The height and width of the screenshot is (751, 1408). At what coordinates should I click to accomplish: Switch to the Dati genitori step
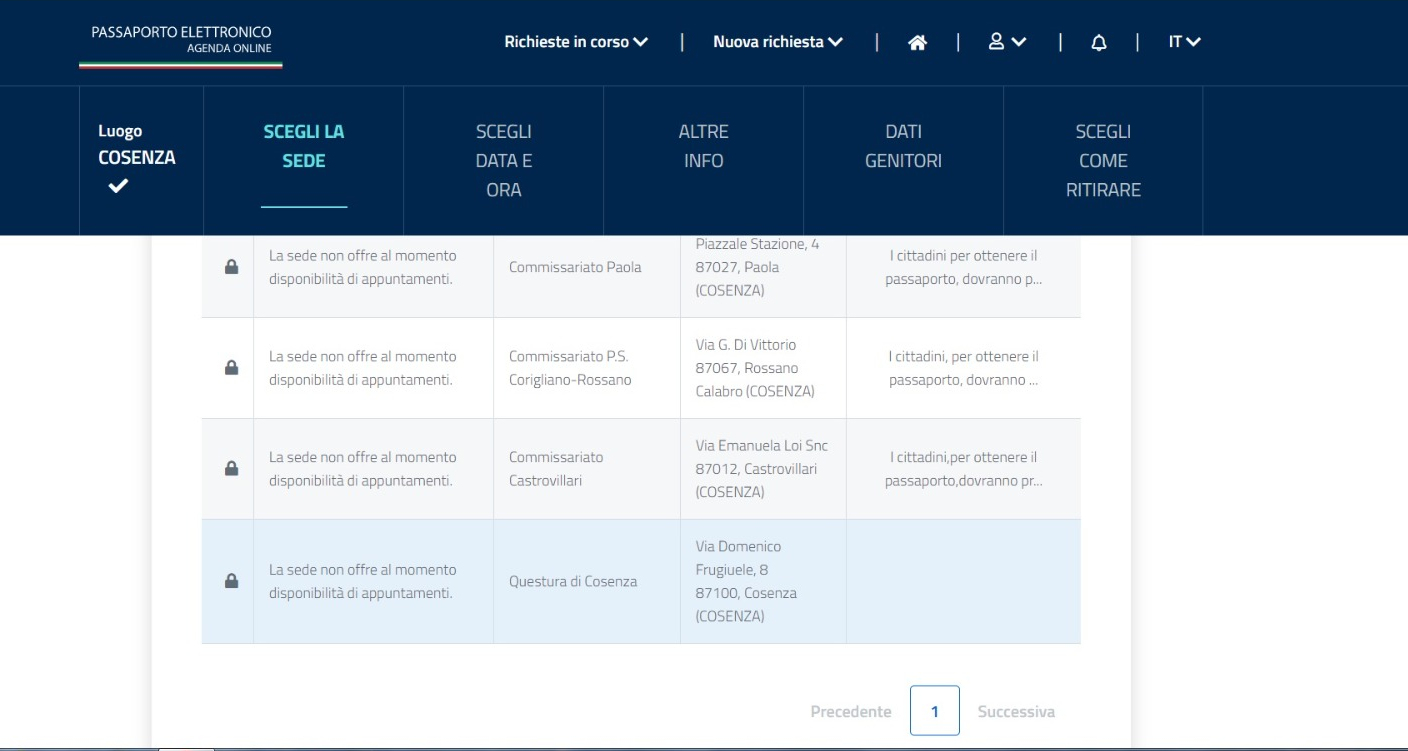[903, 146]
